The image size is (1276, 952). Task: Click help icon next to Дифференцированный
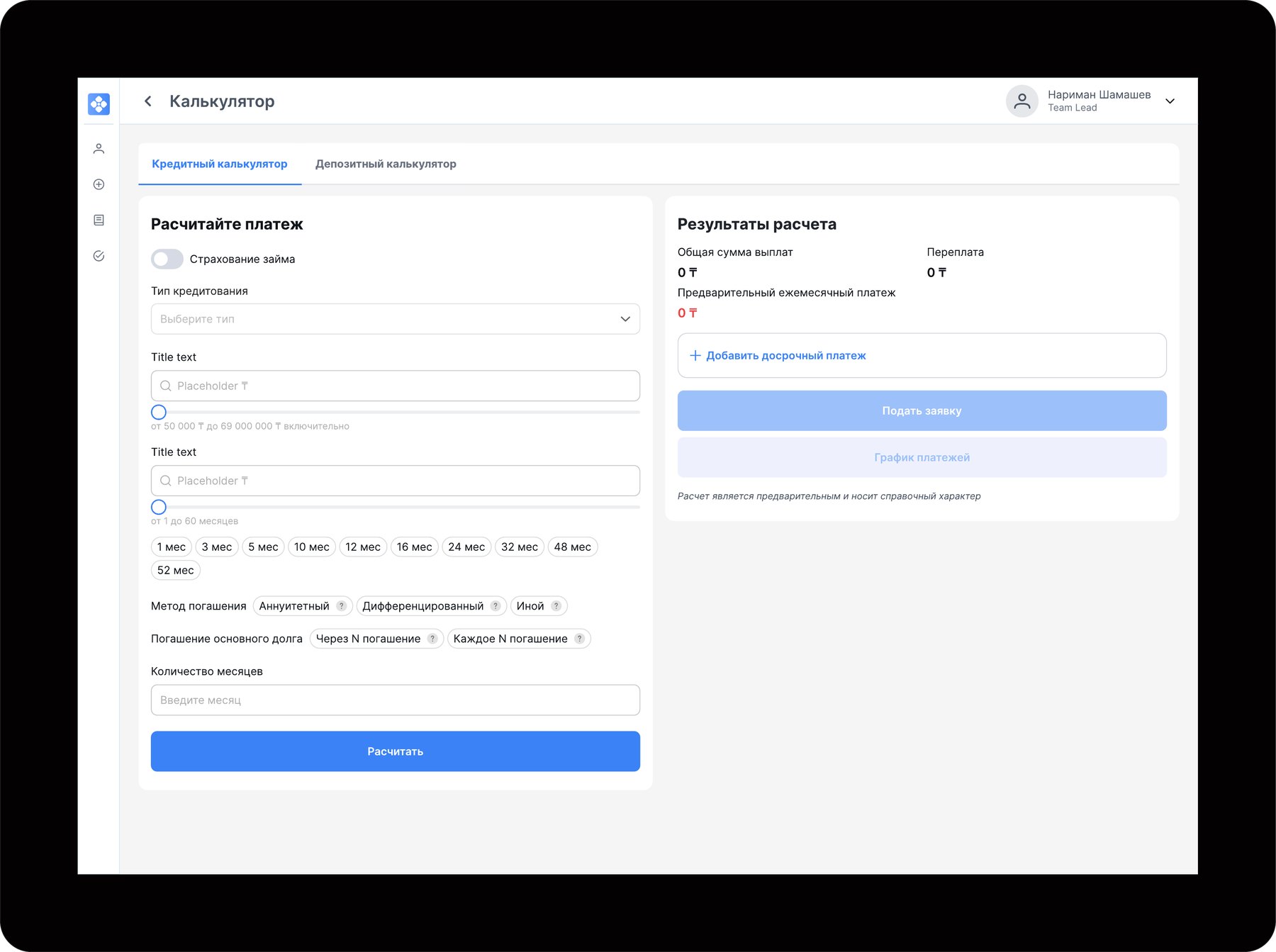point(496,606)
